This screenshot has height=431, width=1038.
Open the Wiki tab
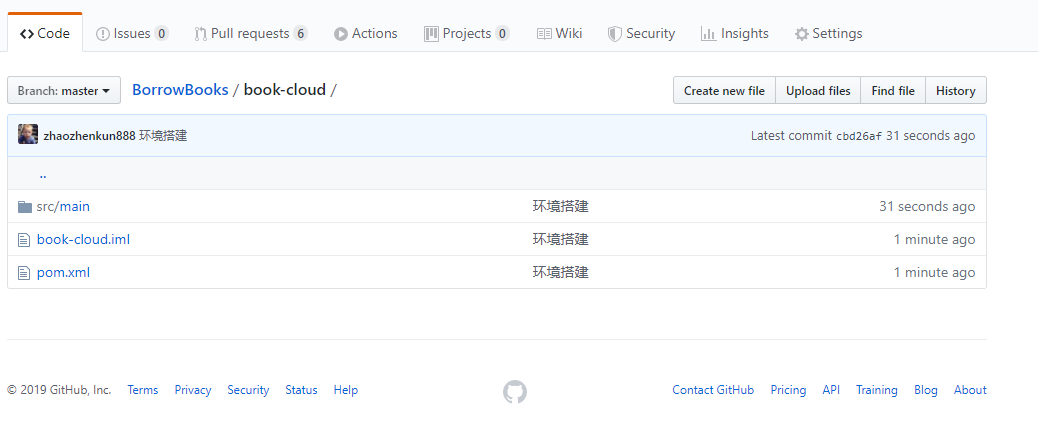(x=559, y=33)
